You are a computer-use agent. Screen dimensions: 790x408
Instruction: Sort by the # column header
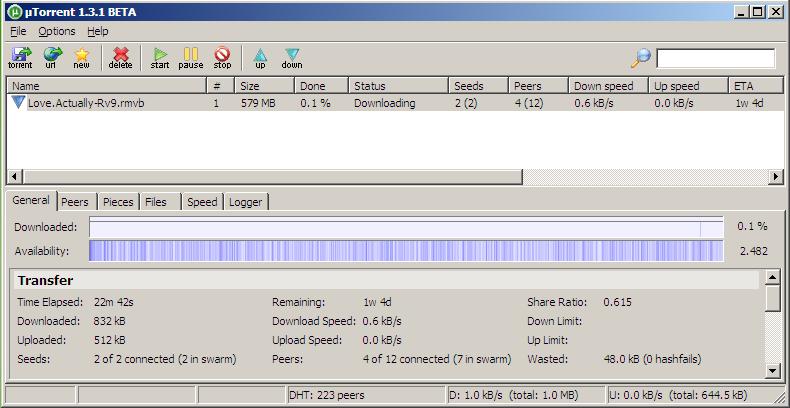[x=221, y=86]
